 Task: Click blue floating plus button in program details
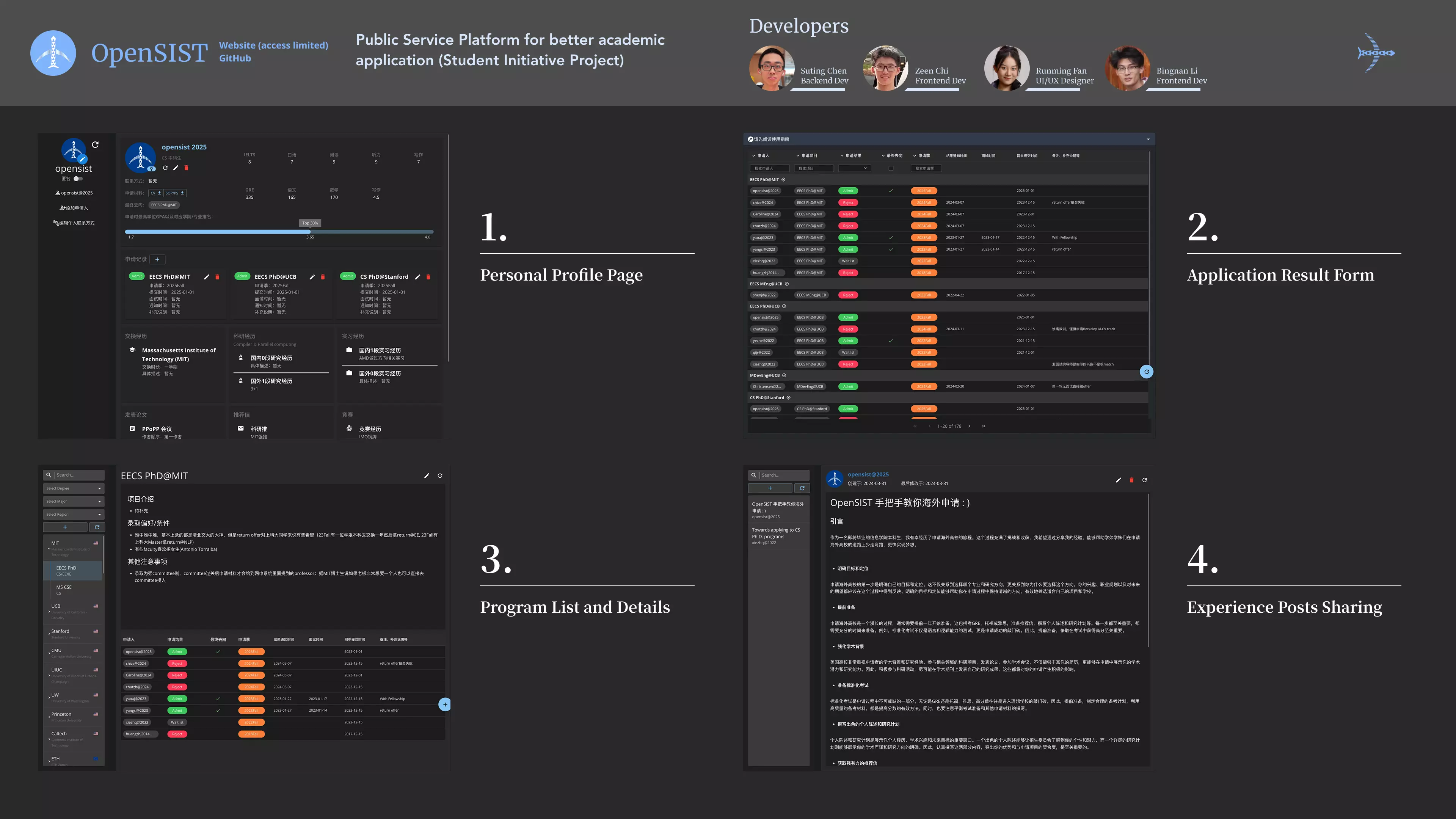click(x=446, y=704)
